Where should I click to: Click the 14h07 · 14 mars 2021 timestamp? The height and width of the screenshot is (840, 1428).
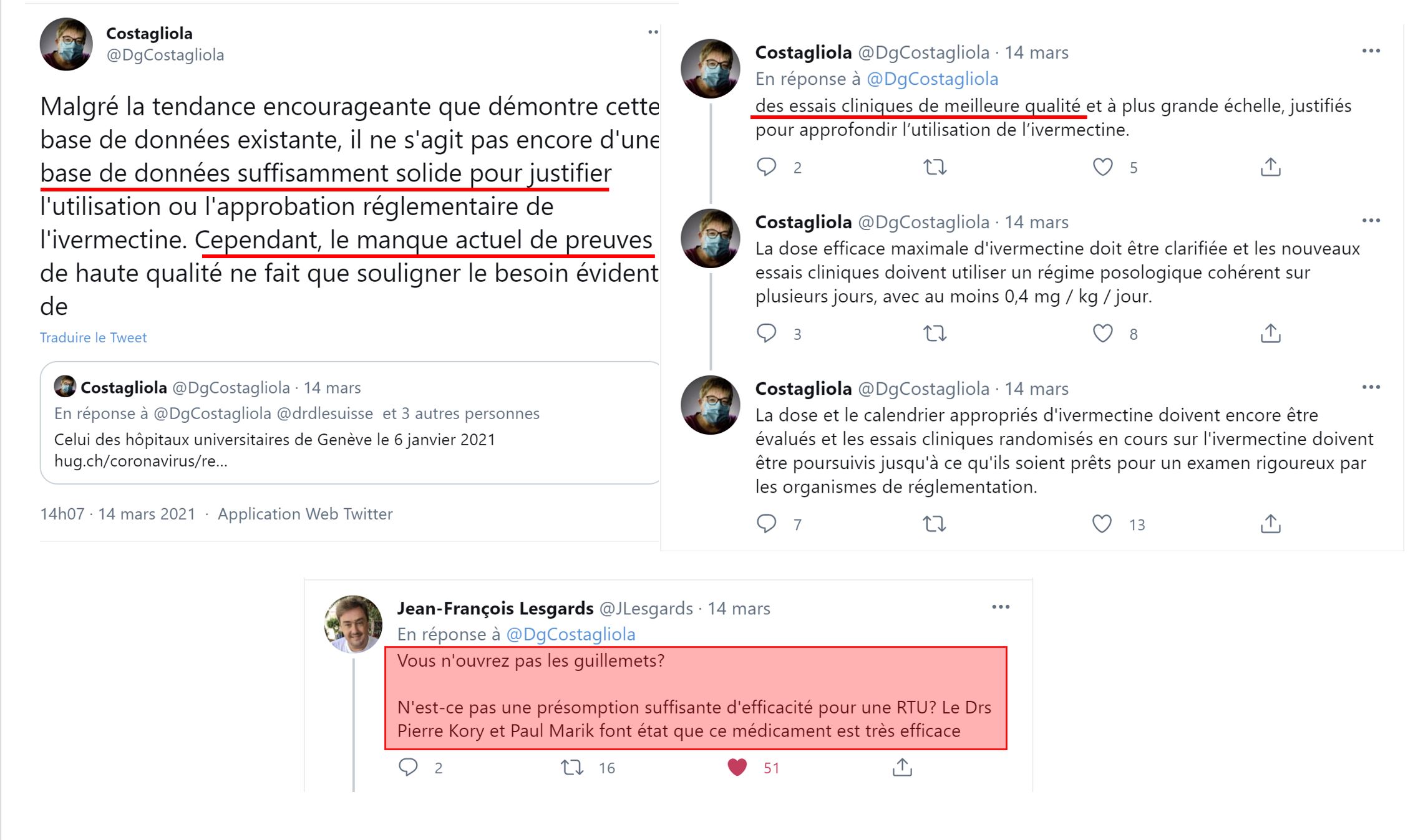tap(118, 514)
